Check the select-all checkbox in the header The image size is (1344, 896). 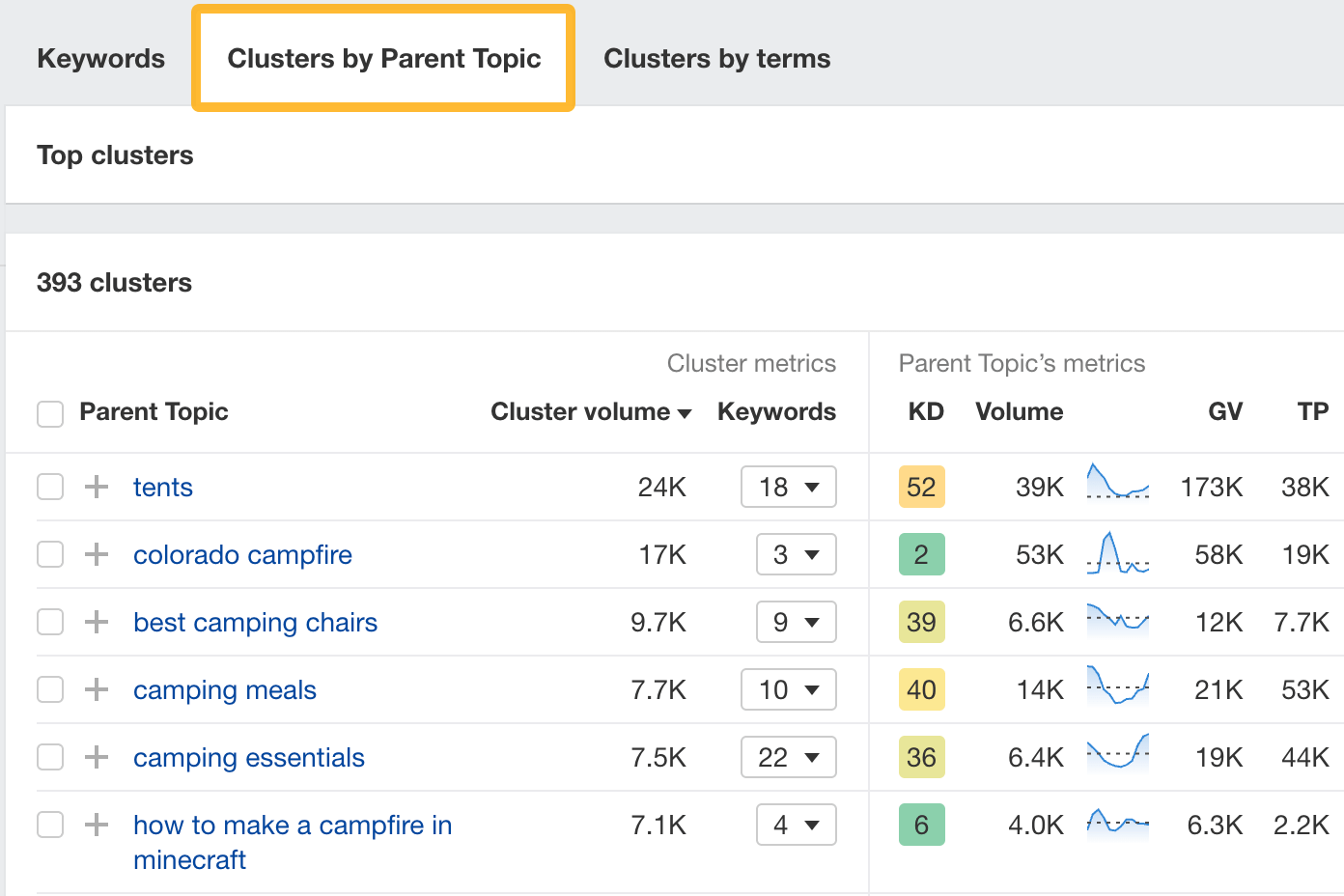(x=49, y=413)
